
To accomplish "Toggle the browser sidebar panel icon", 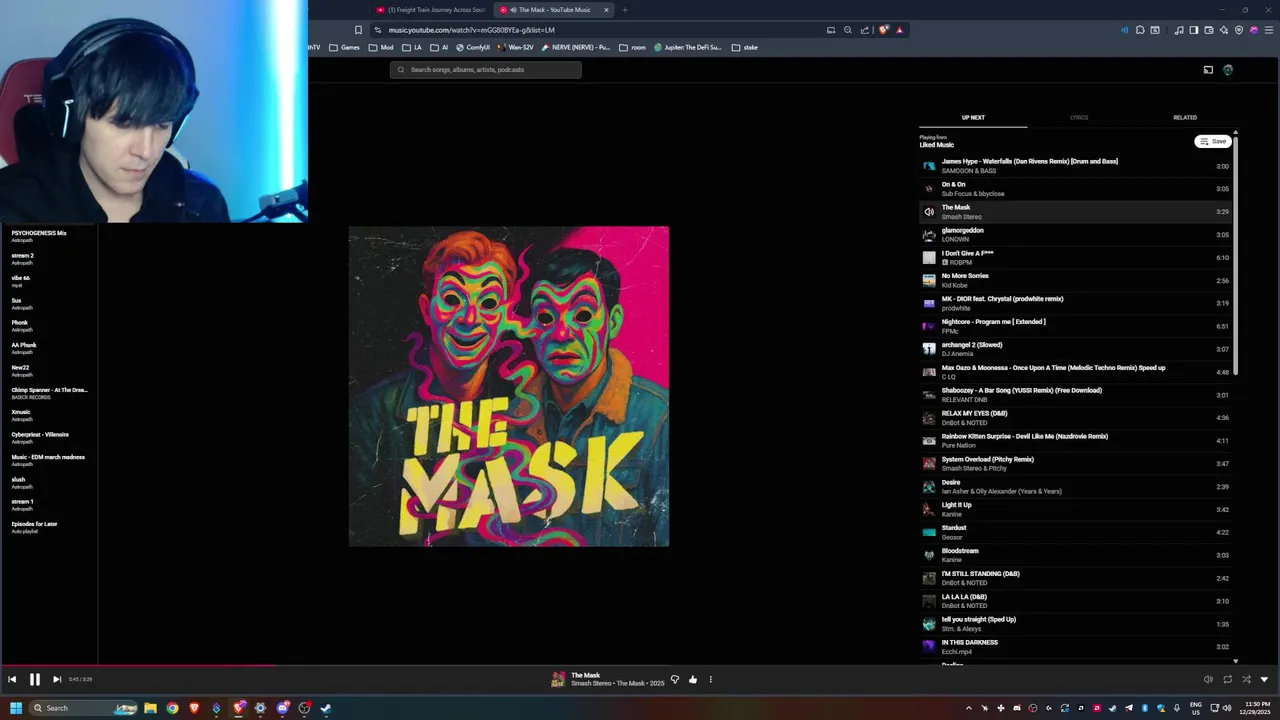I will point(1193,30).
